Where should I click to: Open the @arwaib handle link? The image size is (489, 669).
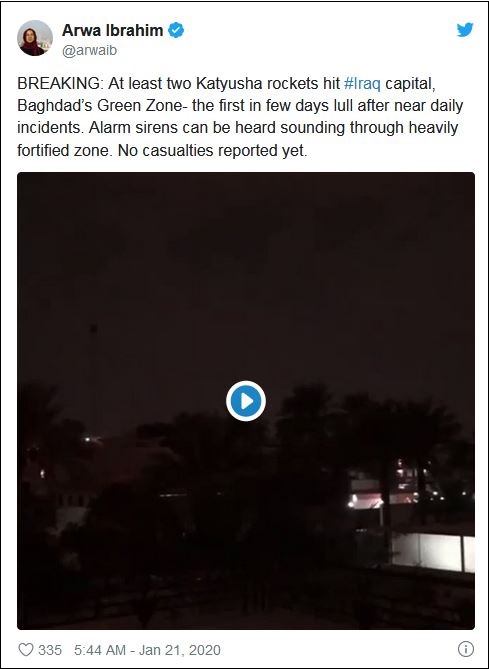click(89, 51)
